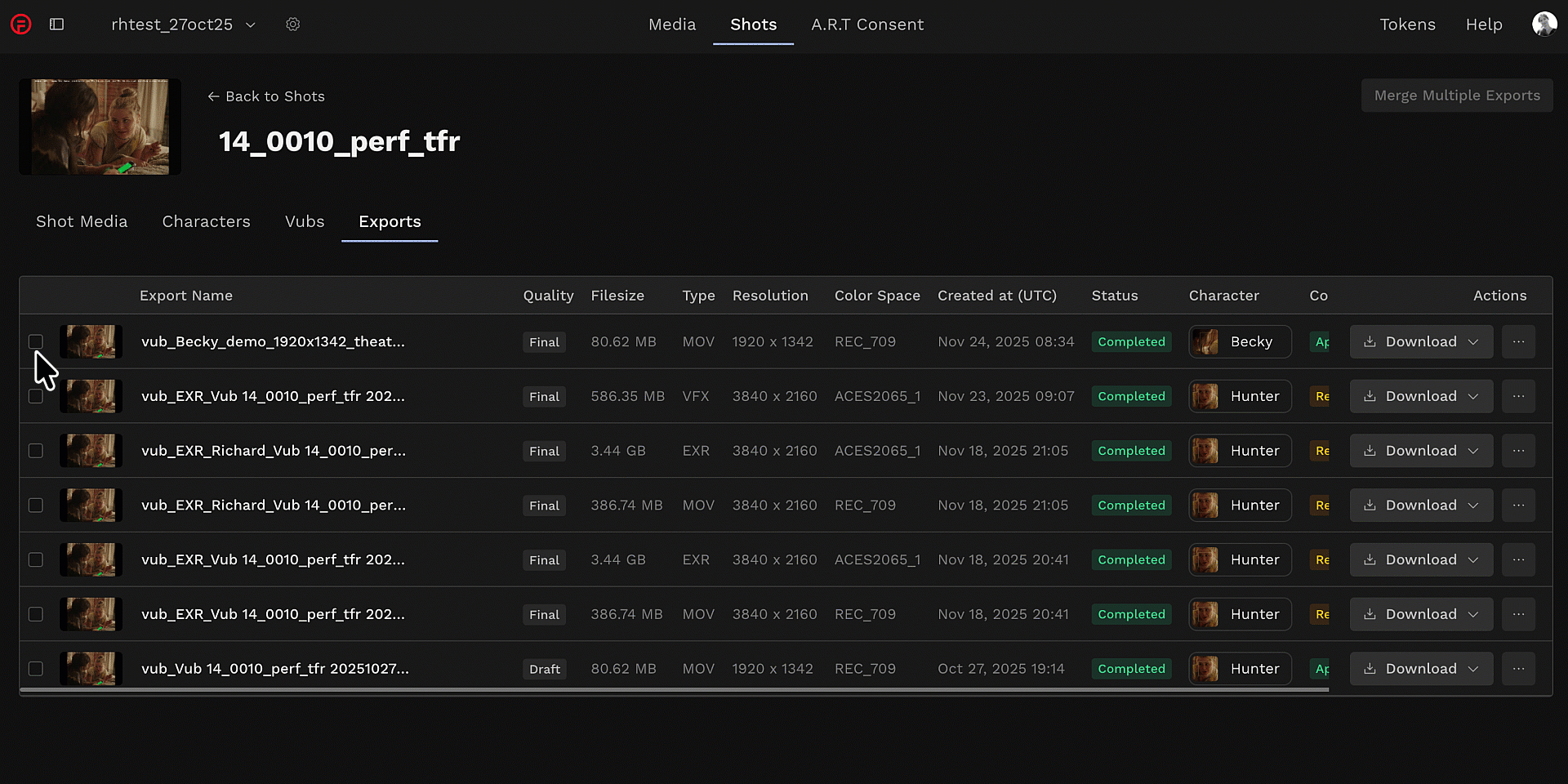Image resolution: width=1568 pixels, height=784 pixels.
Task: Click thumbnail of vub_Becky_demo export
Action: (91, 341)
